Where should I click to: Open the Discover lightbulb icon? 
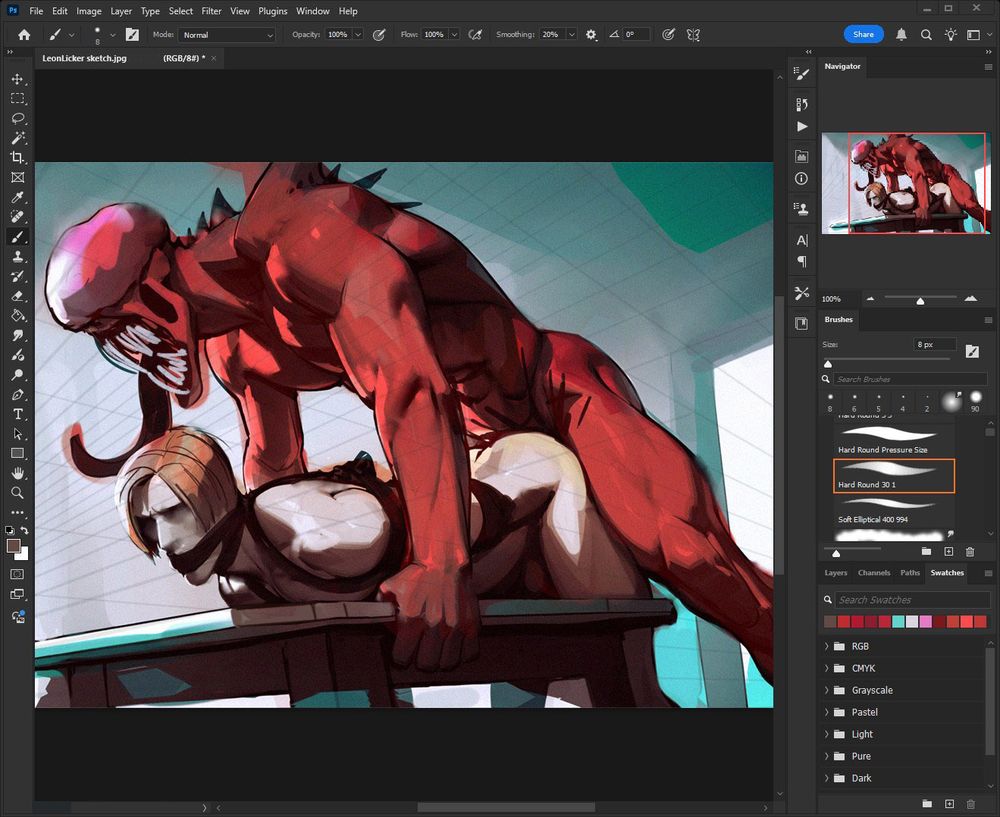tap(950, 34)
